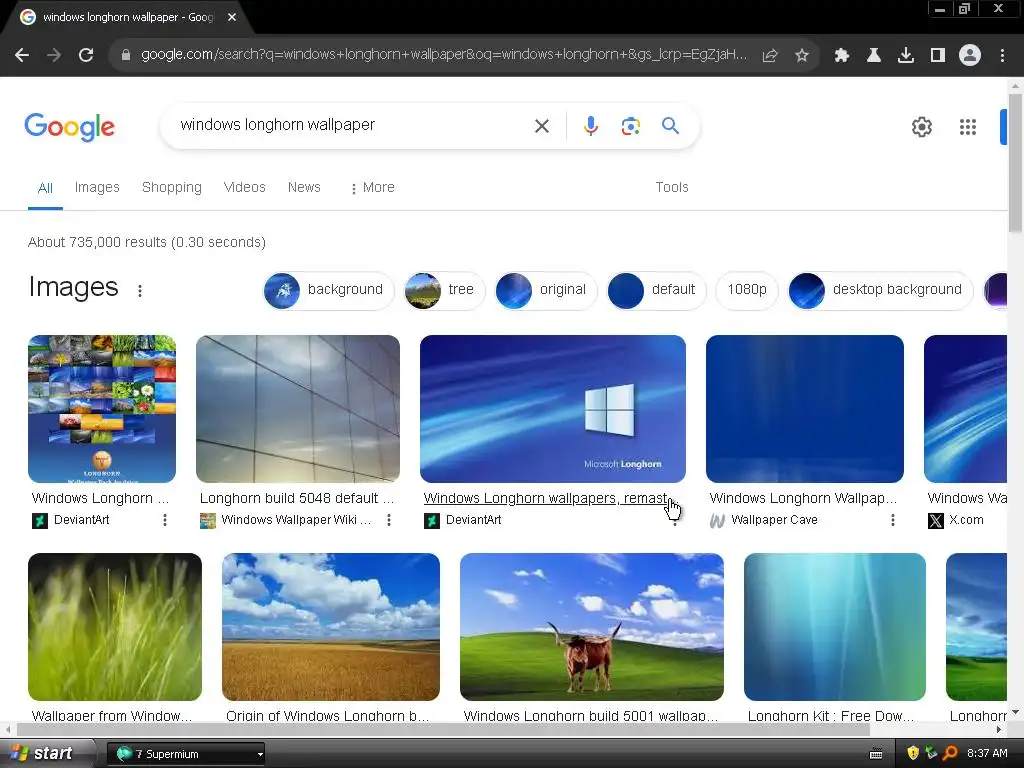
Task: Click the browser address bar URL
Action: click(x=444, y=55)
